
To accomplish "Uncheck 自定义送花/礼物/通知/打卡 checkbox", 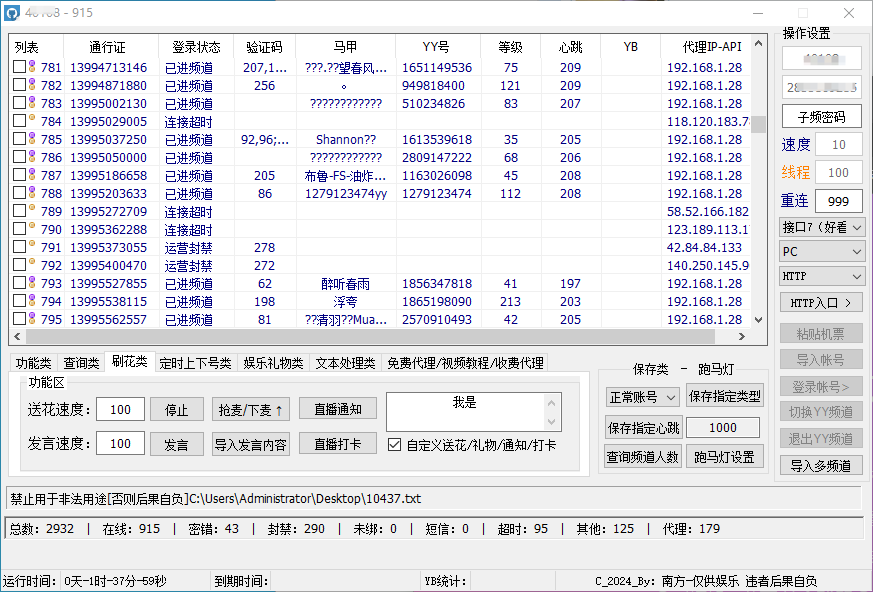I will 394,444.
